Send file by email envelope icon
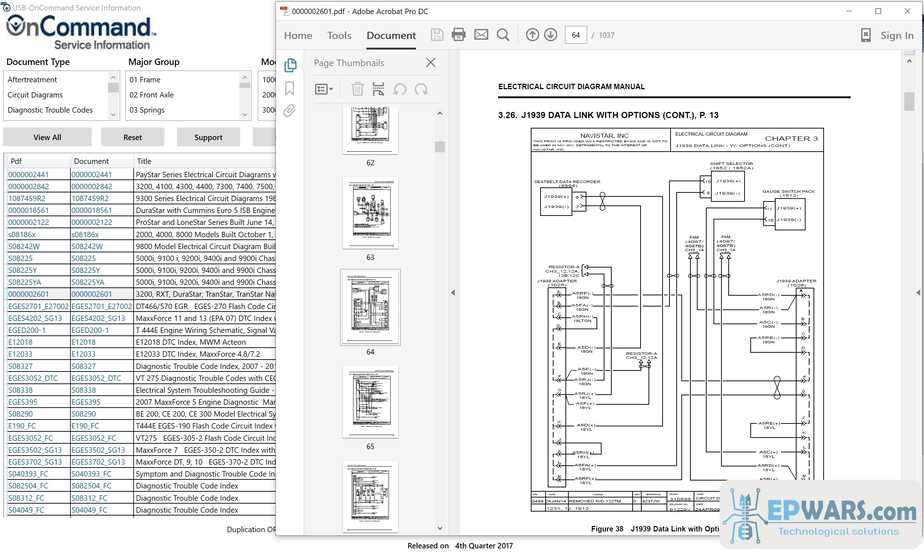This screenshot has width=924, height=552. pyautogui.click(x=481, y=35)
